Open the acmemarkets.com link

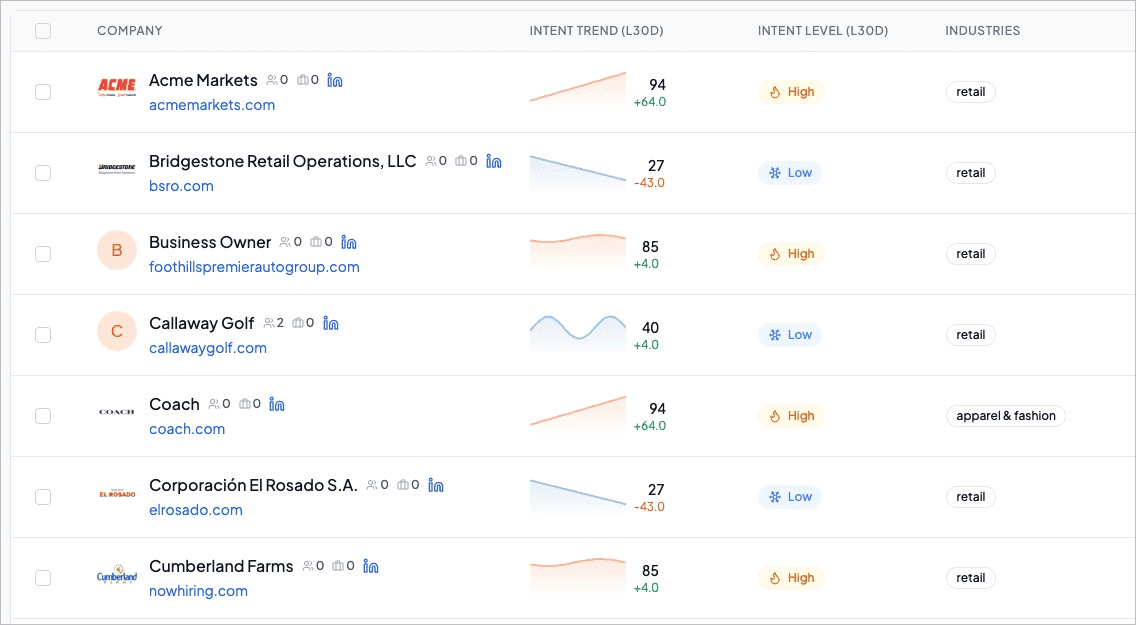pos(212,105)
